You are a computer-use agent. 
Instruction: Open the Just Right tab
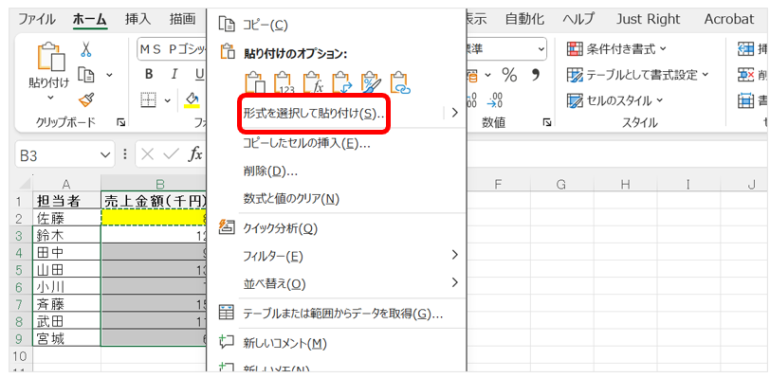(648, 19)
